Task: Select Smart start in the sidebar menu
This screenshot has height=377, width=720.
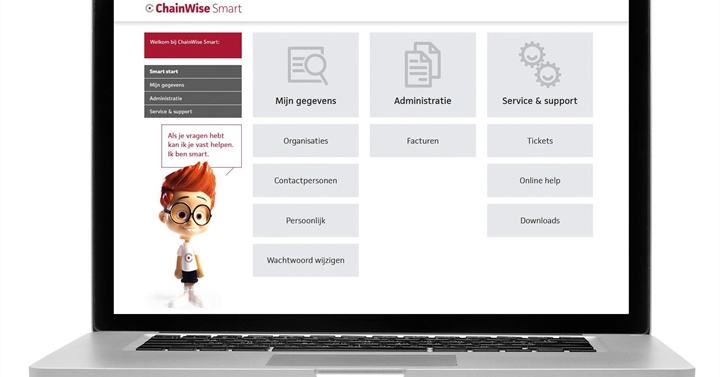Action: coord(193,72)
